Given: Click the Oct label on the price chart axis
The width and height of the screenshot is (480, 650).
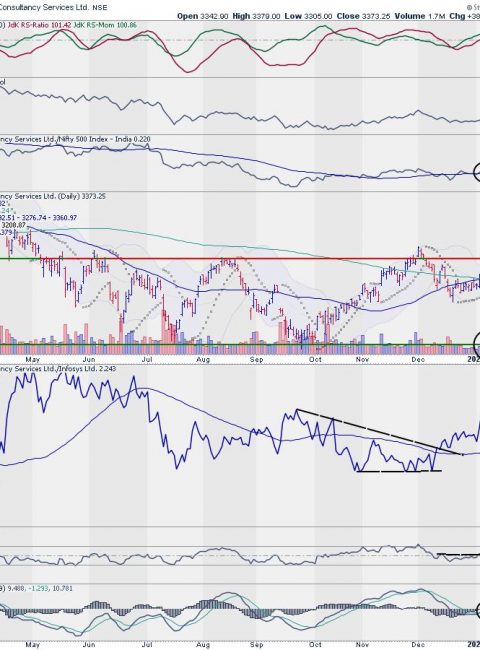Looking at the screenshot, I should pyautogui.click(x=315, y=359).
